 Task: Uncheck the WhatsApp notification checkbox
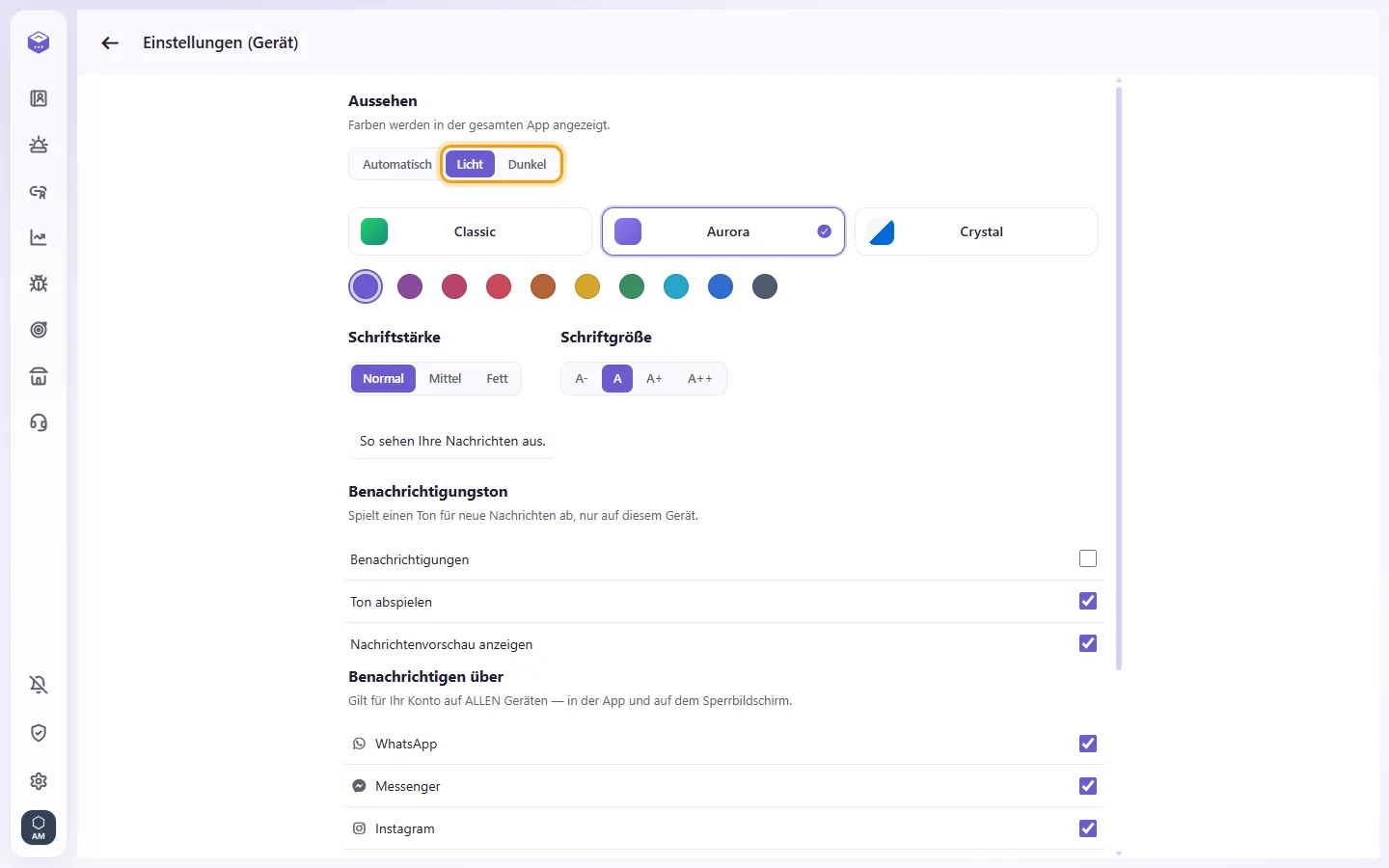[x=1088, y=744]
